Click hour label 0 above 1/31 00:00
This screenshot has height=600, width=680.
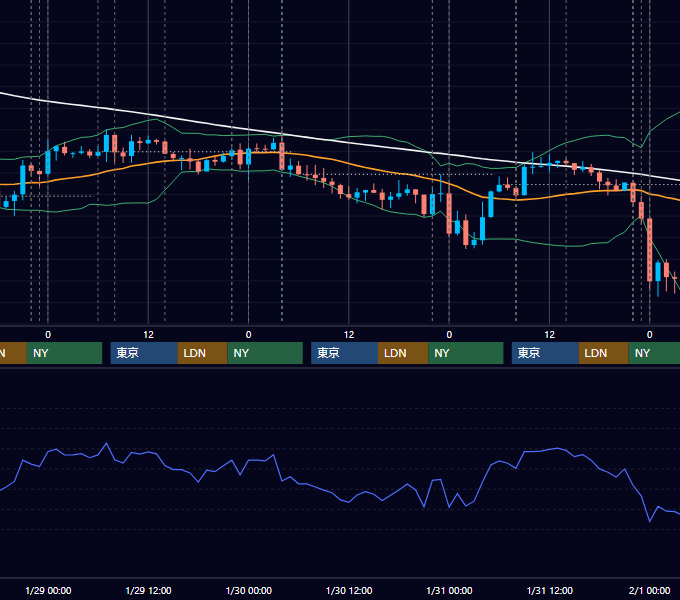coord(449,335)
